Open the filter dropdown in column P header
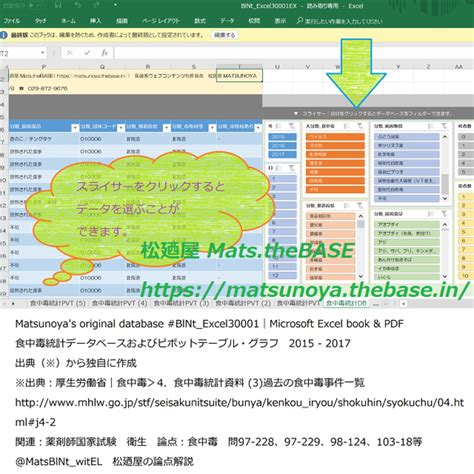The image size is (474, 474). click(x=75, y=128)
